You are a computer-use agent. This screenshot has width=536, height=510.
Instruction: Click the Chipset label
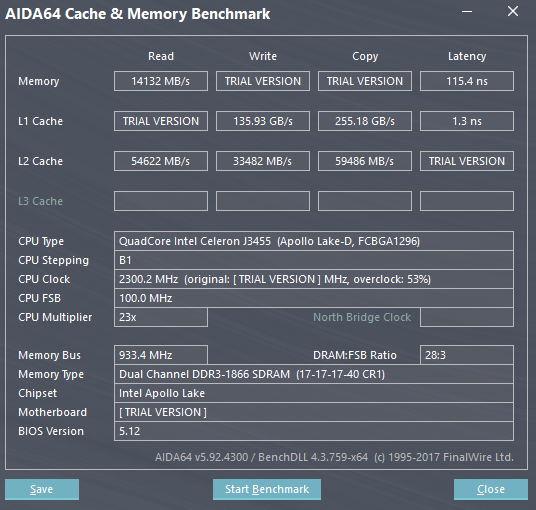click(38, 393)
